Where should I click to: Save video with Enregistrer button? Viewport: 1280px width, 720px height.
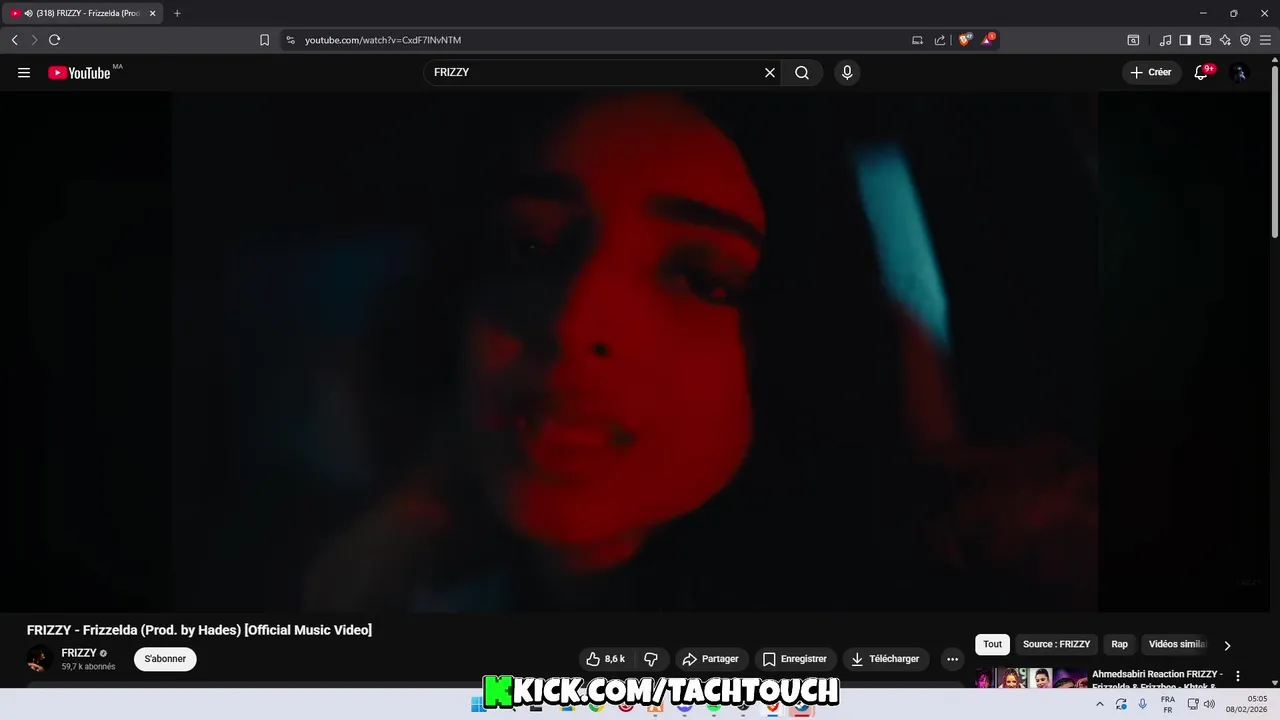point(795,659)
